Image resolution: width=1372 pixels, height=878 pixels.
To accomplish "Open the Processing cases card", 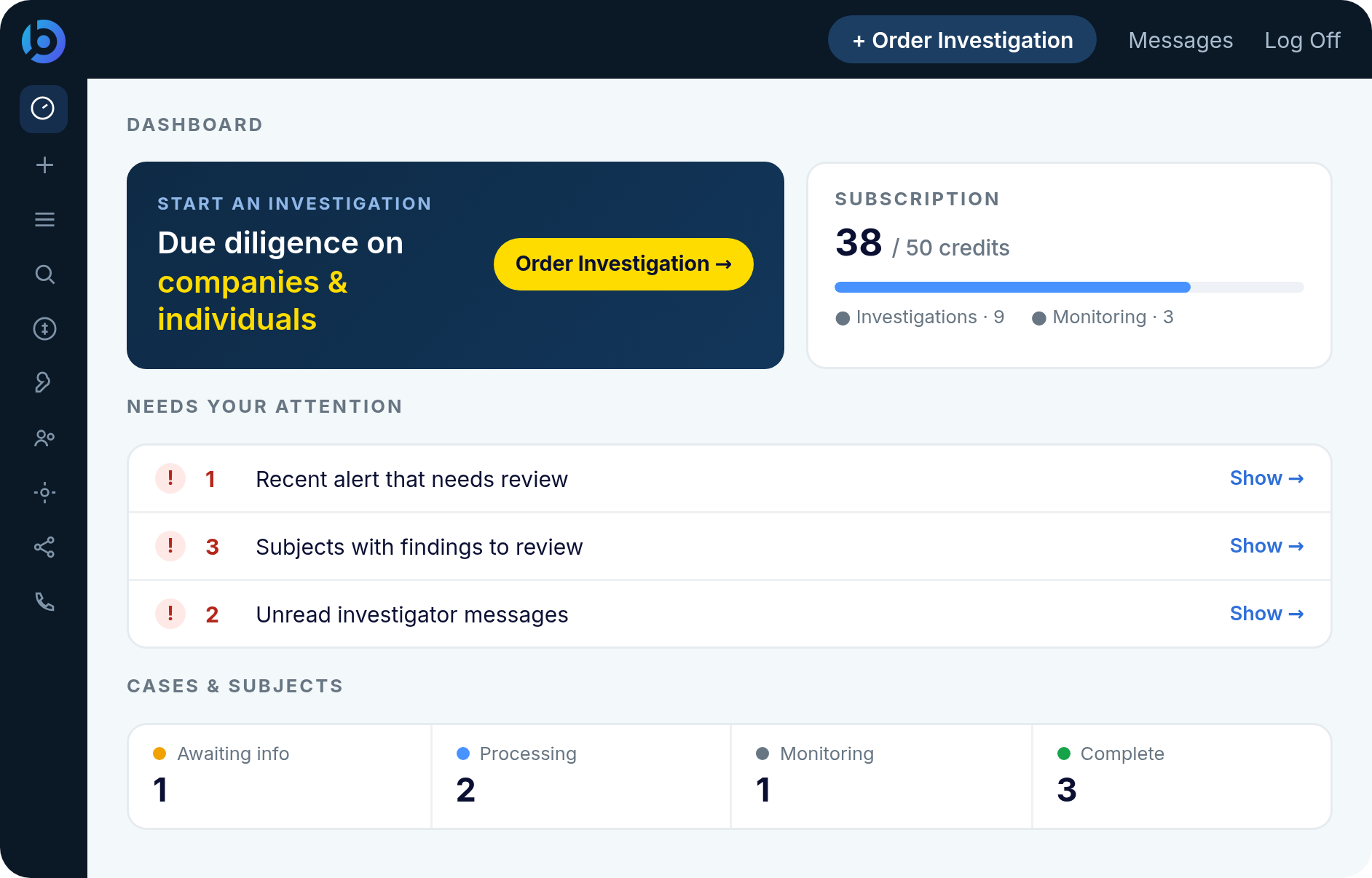I will 581,776.
